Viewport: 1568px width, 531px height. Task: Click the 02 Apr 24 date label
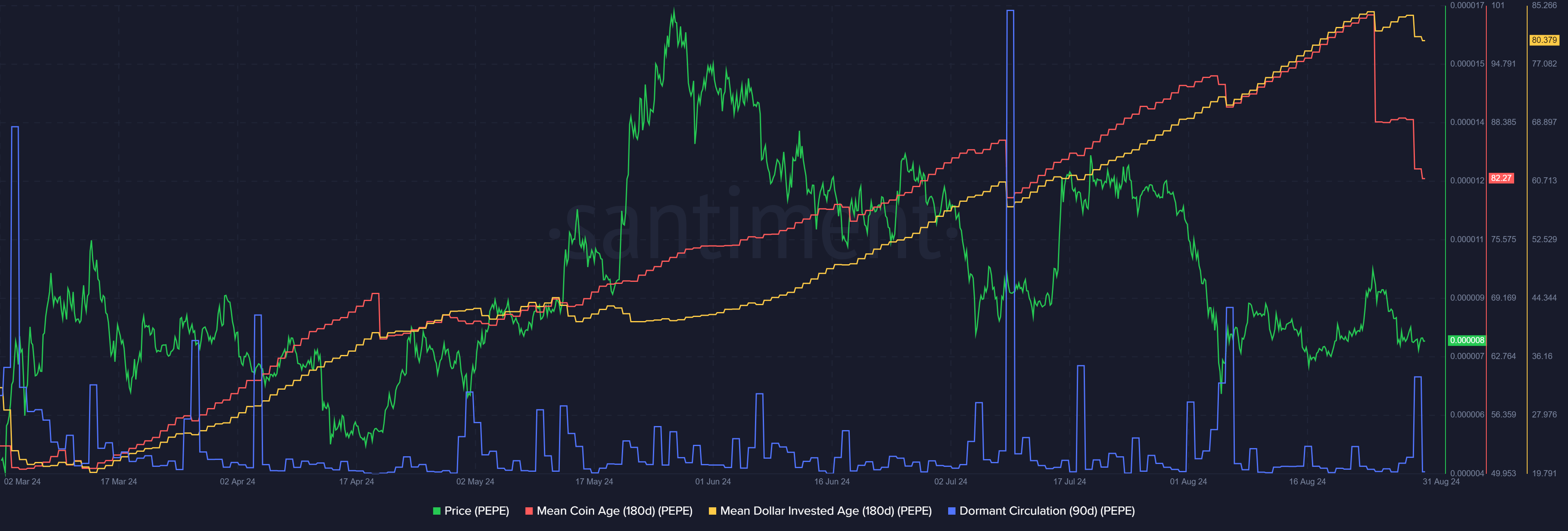237,482
